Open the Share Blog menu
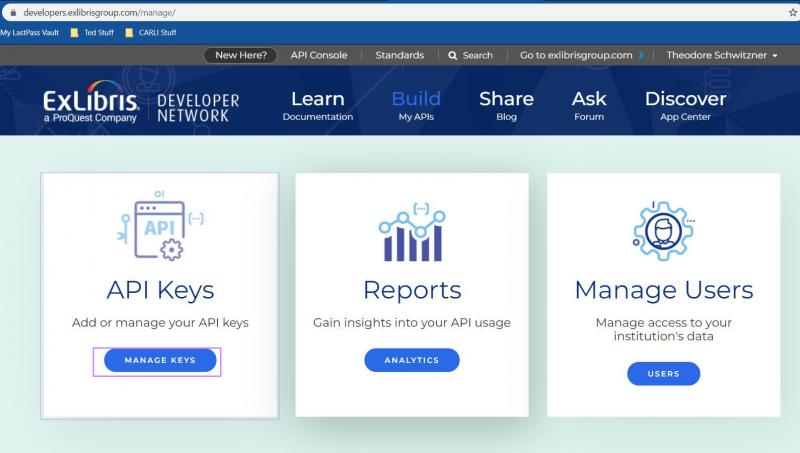This screenshot has height=453, width=800. [x=506, y=106]
